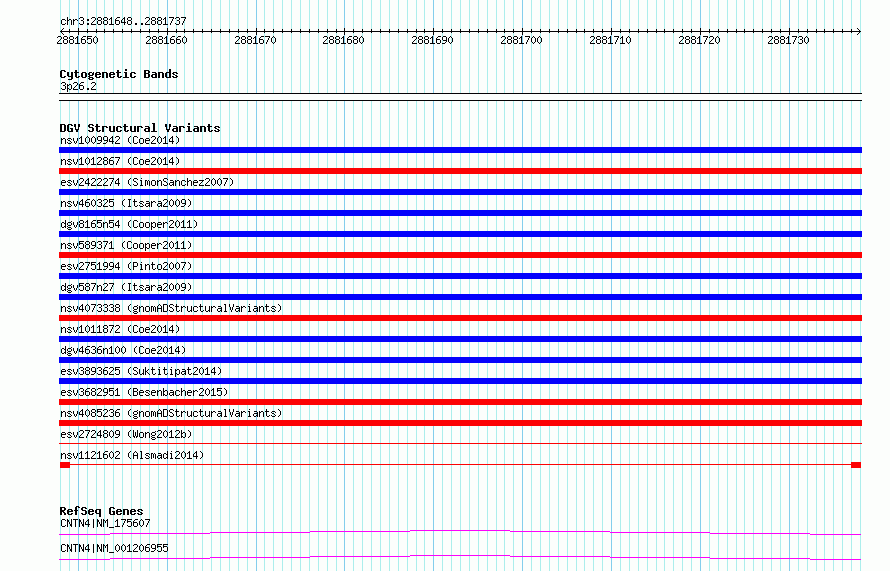
Task: Click the blue bar under dgv8165n54
Action: (x=460, y=234)
